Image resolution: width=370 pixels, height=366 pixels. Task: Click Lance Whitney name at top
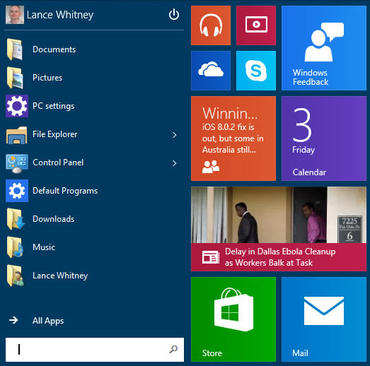[60, 15]
